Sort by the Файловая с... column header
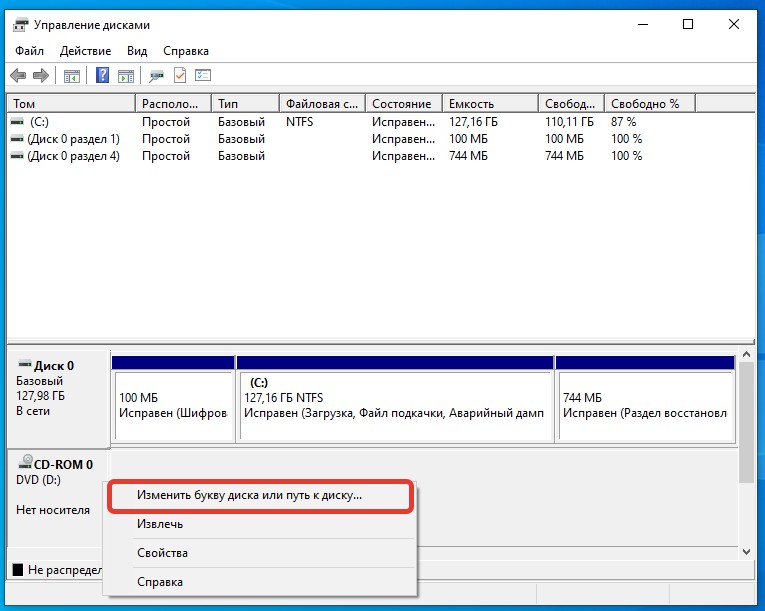Viewport: 765px width, 611px height. point(322,104)
